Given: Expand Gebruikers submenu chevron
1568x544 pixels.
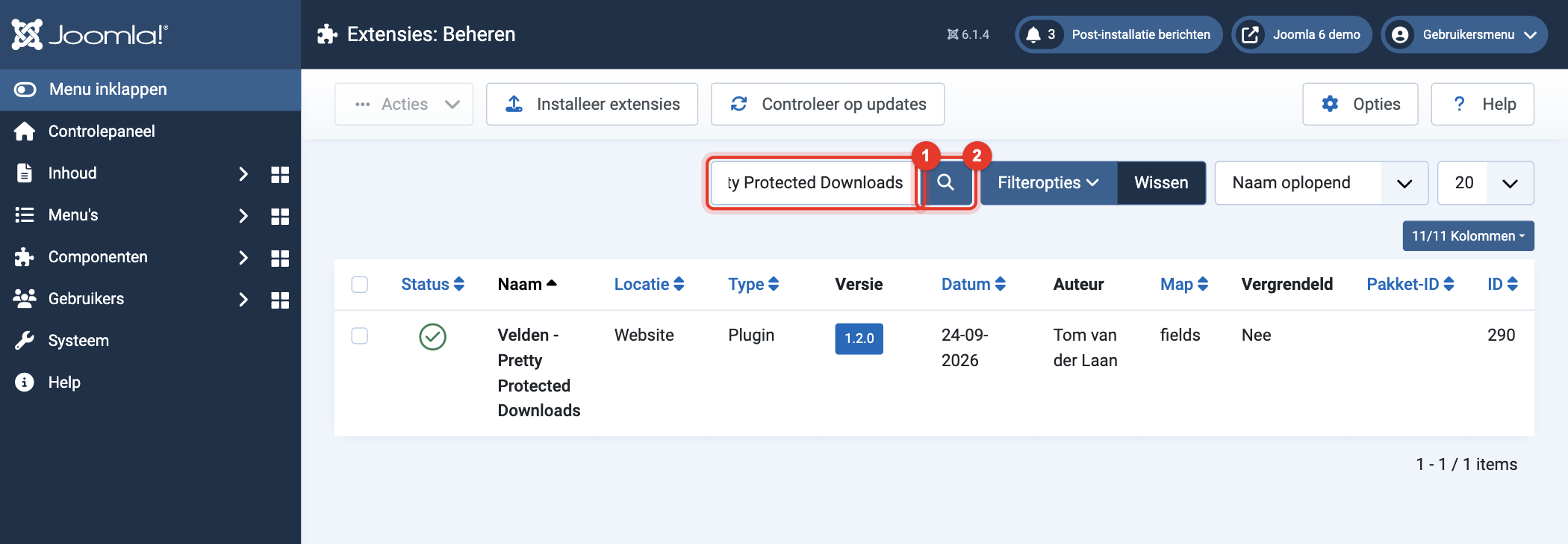Looking at the screenshot, I should 243,300.
